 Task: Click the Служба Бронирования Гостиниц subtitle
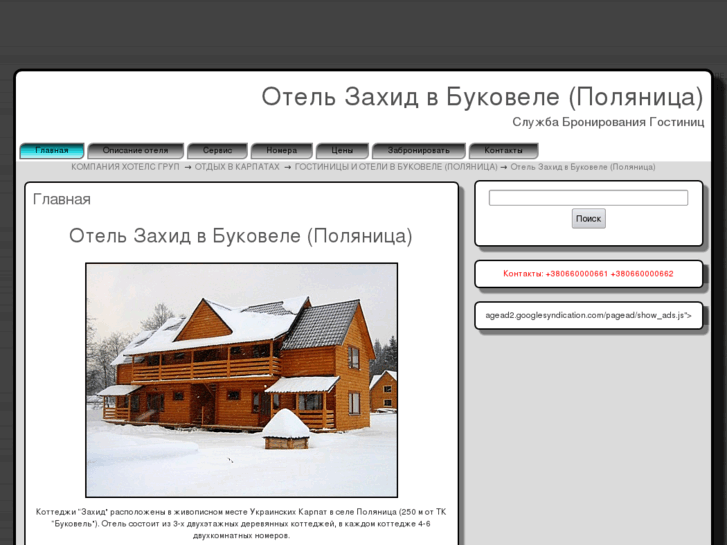[608, 122]
